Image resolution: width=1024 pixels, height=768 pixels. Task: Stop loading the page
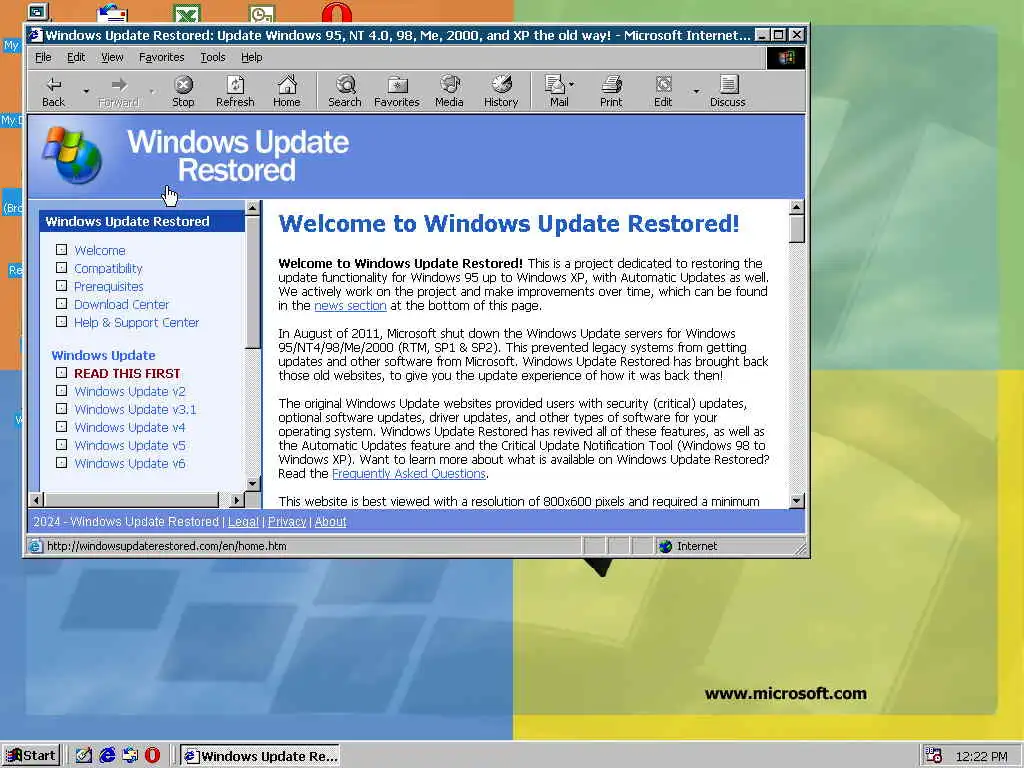(x=183, y=91)
